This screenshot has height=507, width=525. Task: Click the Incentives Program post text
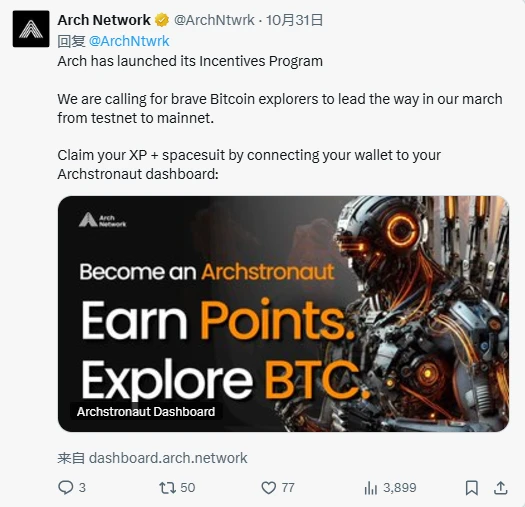[261, 61]
